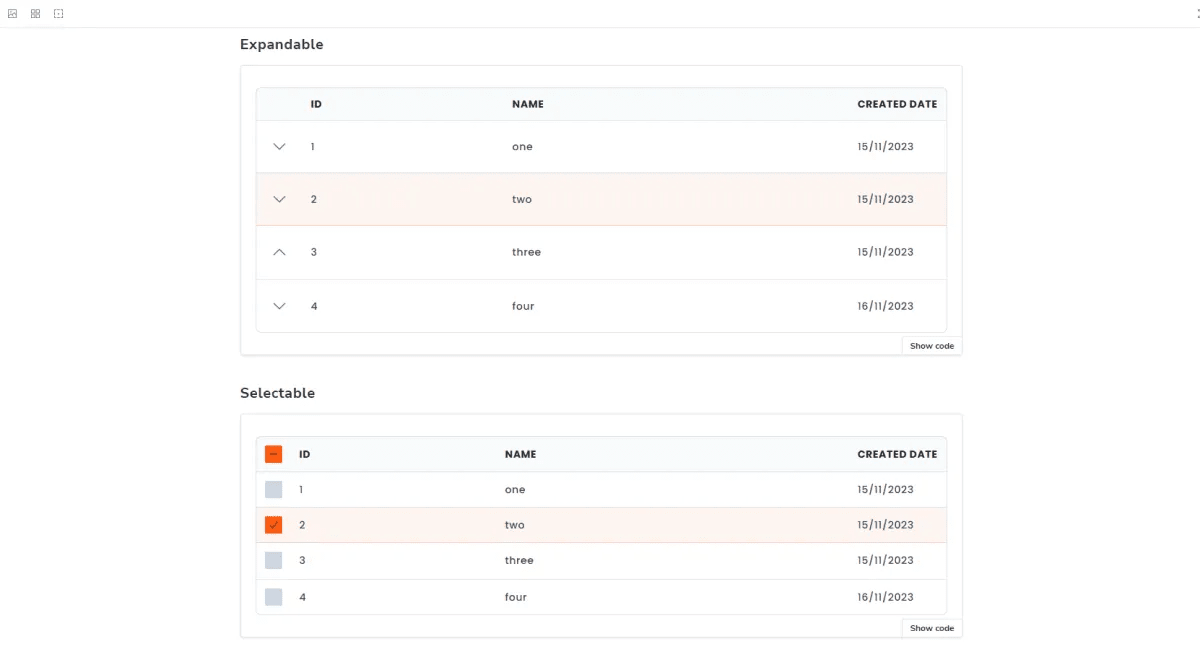
Task: Click the date '16/11/2023' in row four
Action: point(884,306)
